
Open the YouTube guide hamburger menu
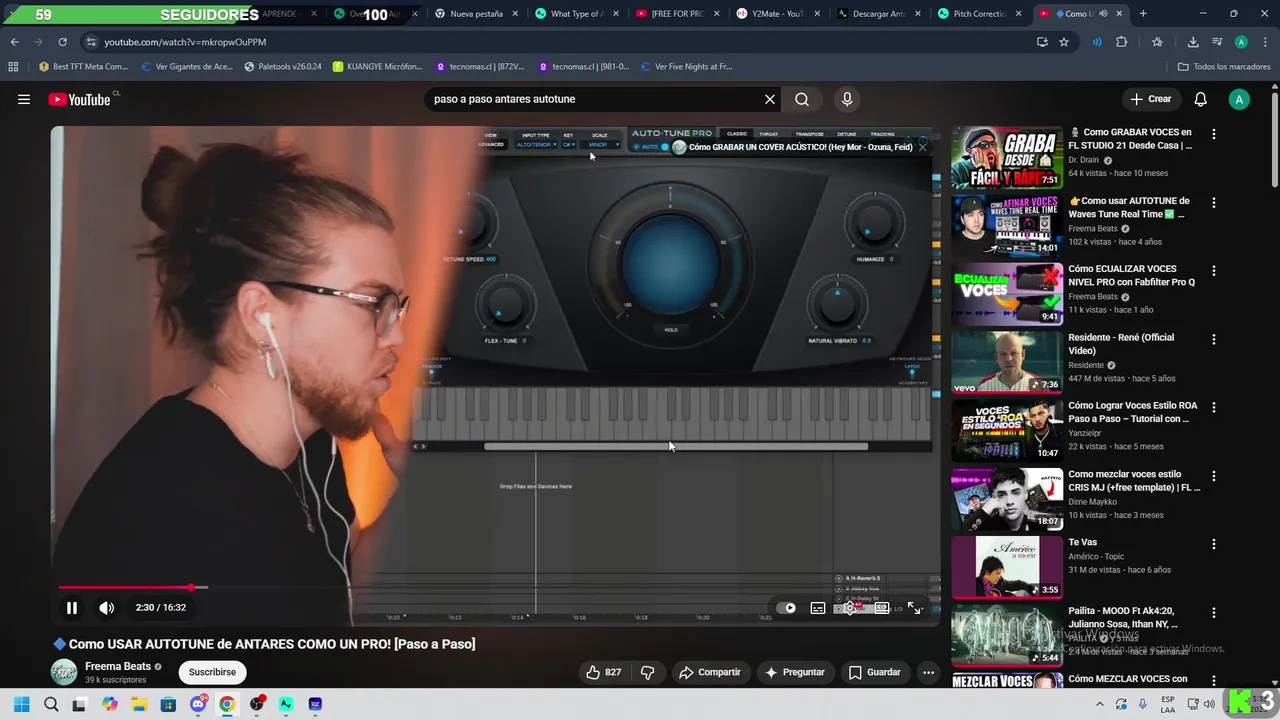point(24,99)
